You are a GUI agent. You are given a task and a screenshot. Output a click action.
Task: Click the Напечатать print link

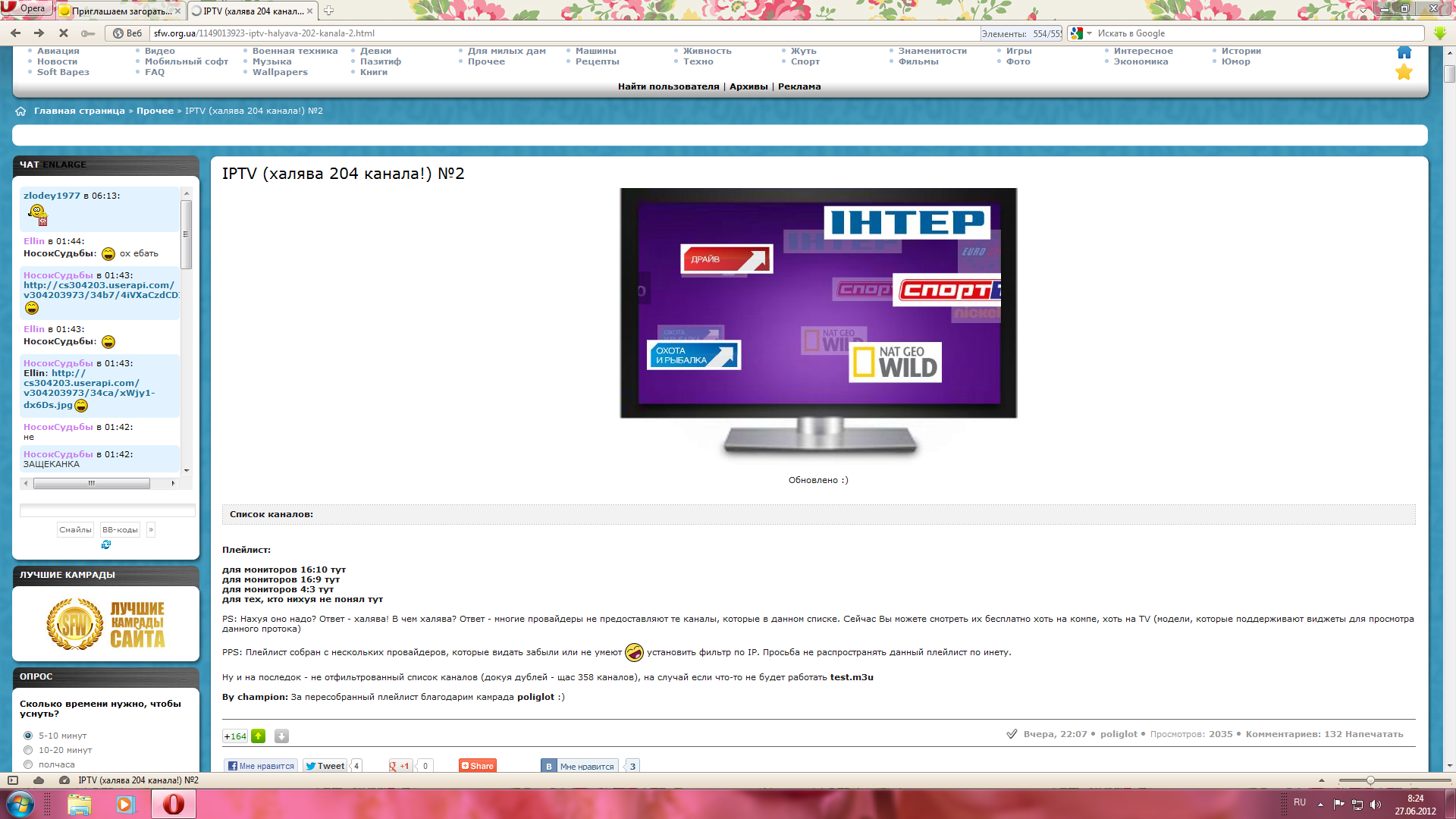(1374, 734)
